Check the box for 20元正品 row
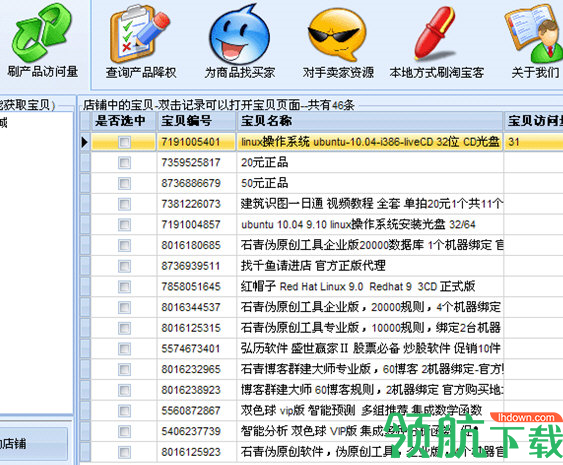Image resolution: width=563 pixels, height=465 pixels. (124, 163)
